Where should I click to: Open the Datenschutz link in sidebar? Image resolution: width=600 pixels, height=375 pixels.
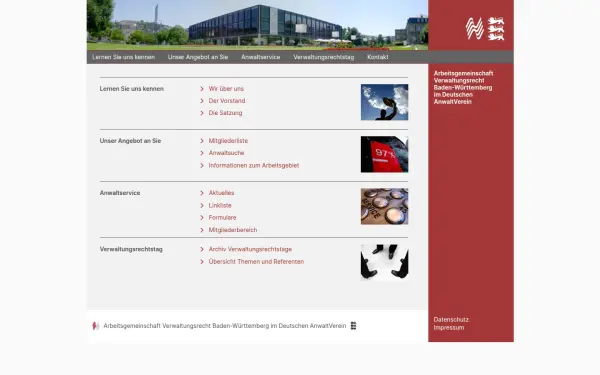coord(451,320)
